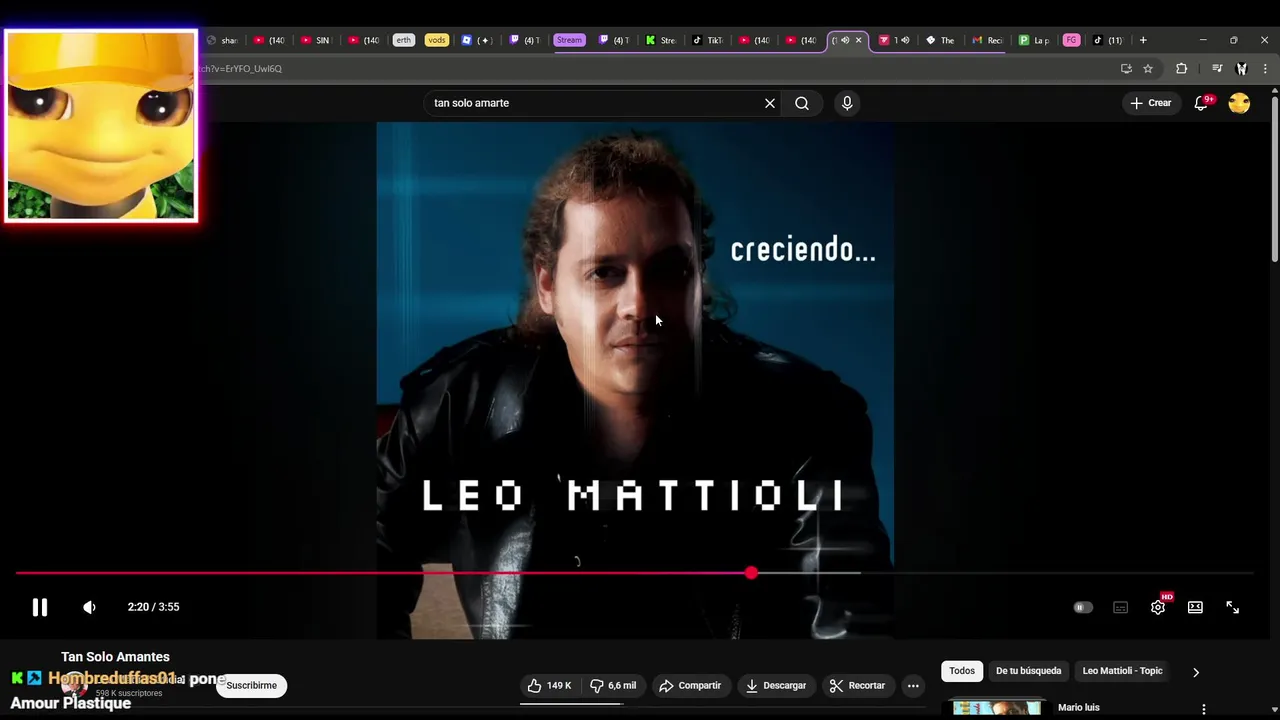
Task: Switch to the Gmail 'Reci' browser tab
Action: 987,40
